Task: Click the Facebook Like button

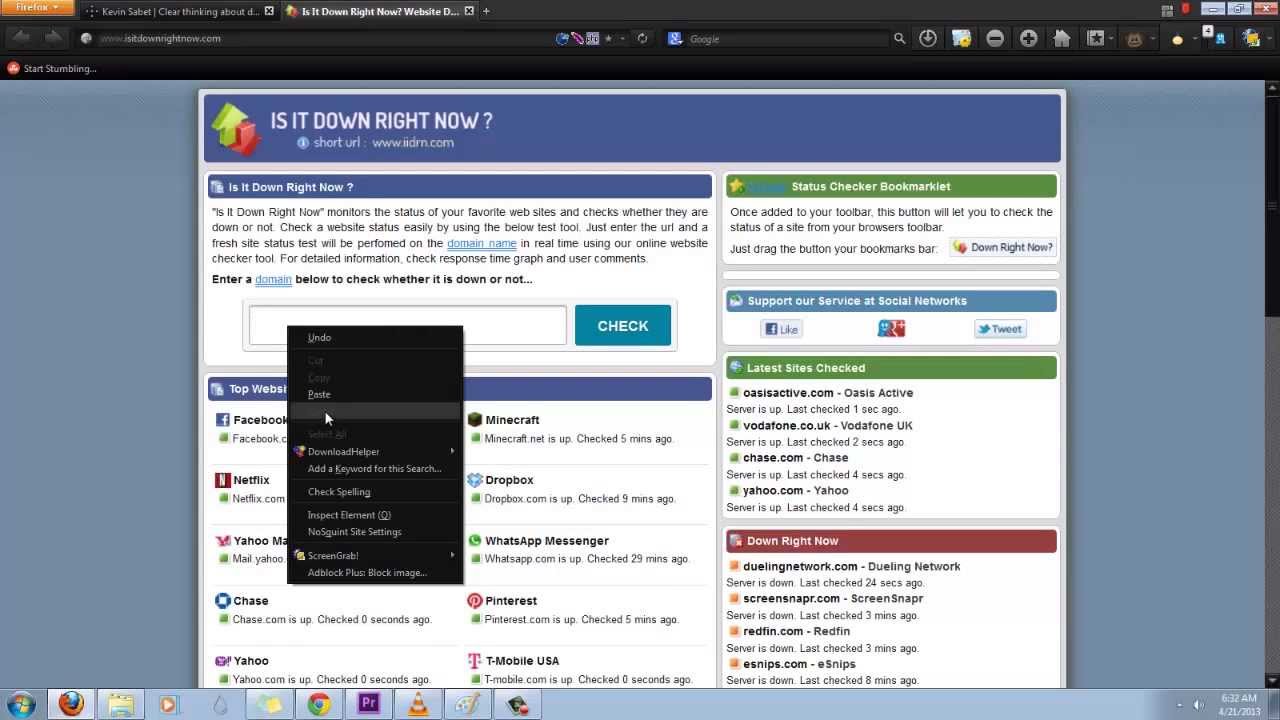Action: (781, 329)
